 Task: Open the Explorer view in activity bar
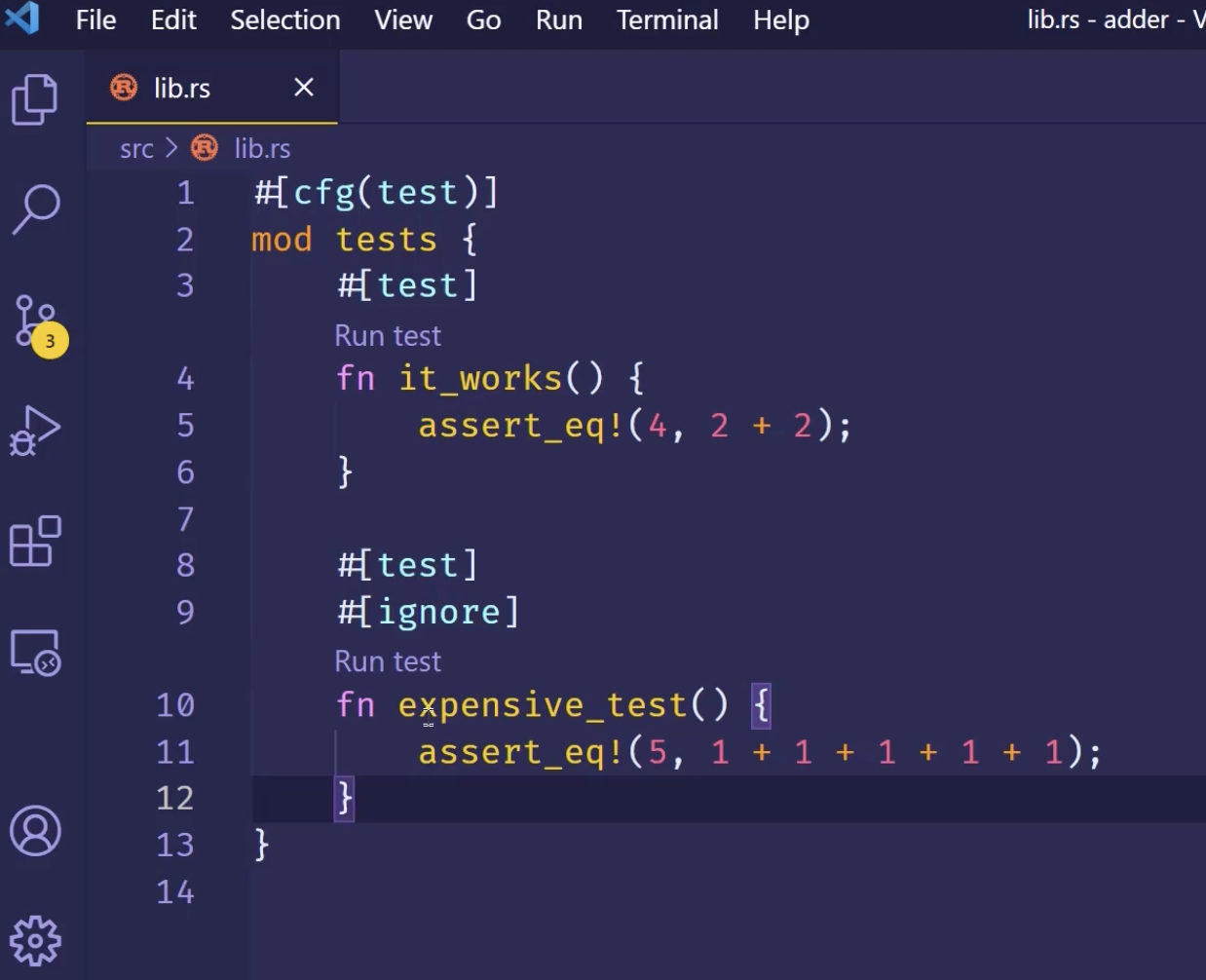(x=35, y=99)
